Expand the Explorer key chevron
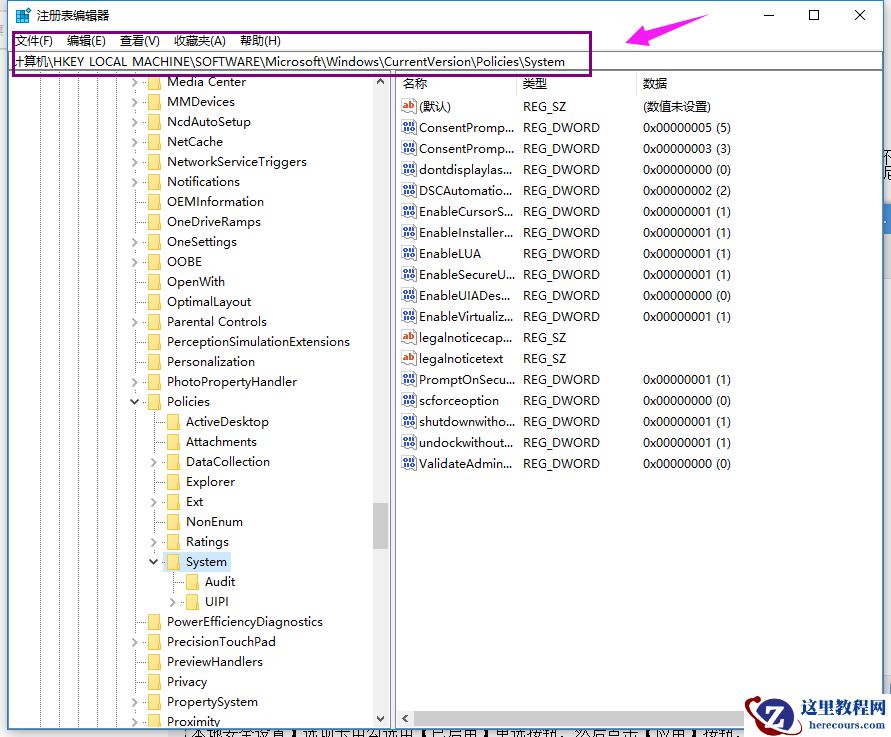 tap(152, 481)
